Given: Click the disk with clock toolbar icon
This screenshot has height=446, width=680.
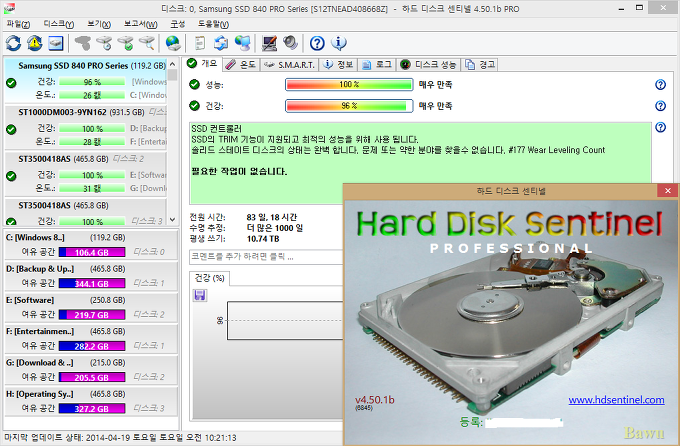Looking at the screenshot, I should pyautogui.click(x=104, y=43).
